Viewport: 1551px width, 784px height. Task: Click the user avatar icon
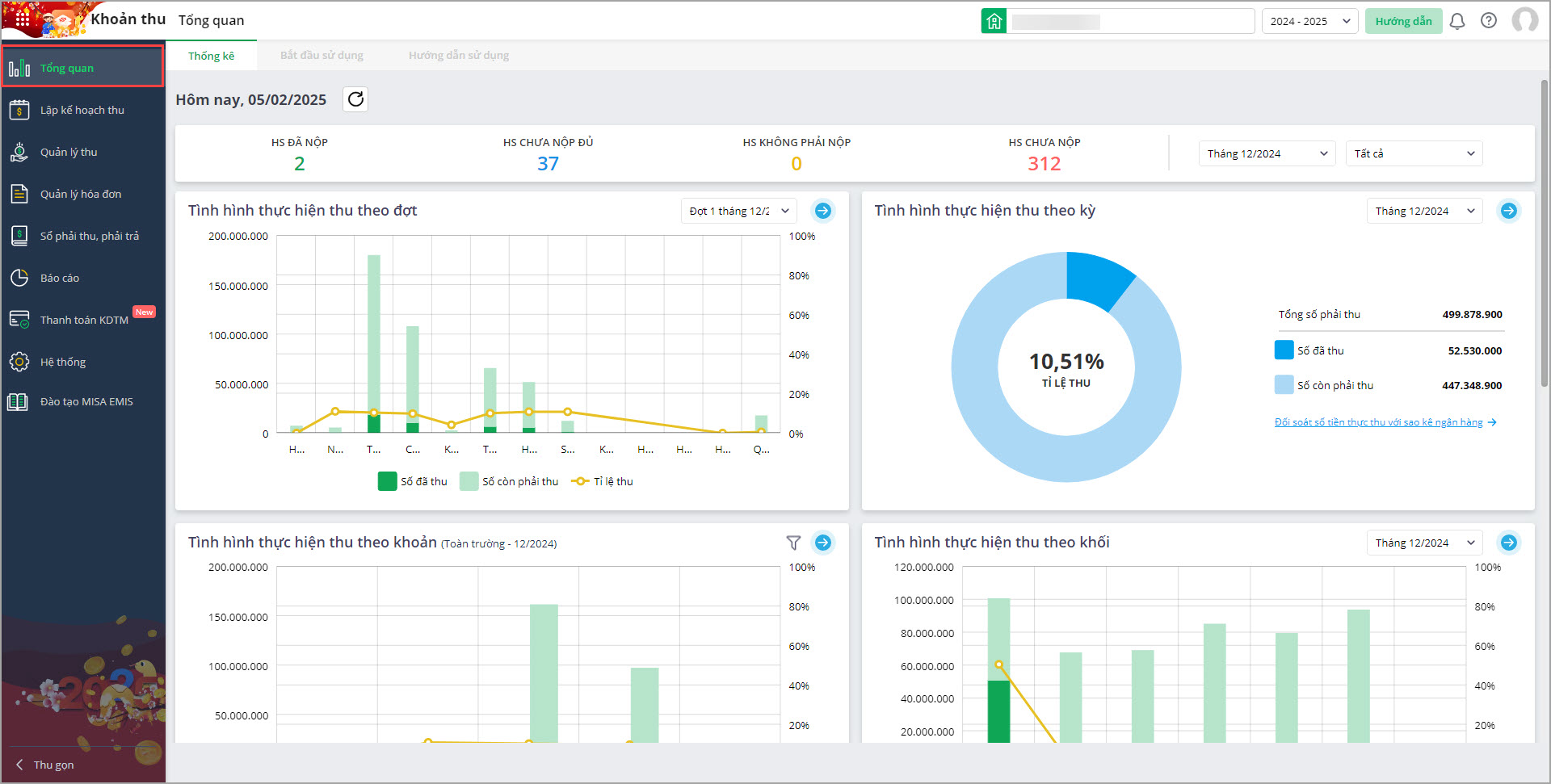click(x=1524, y=21)
